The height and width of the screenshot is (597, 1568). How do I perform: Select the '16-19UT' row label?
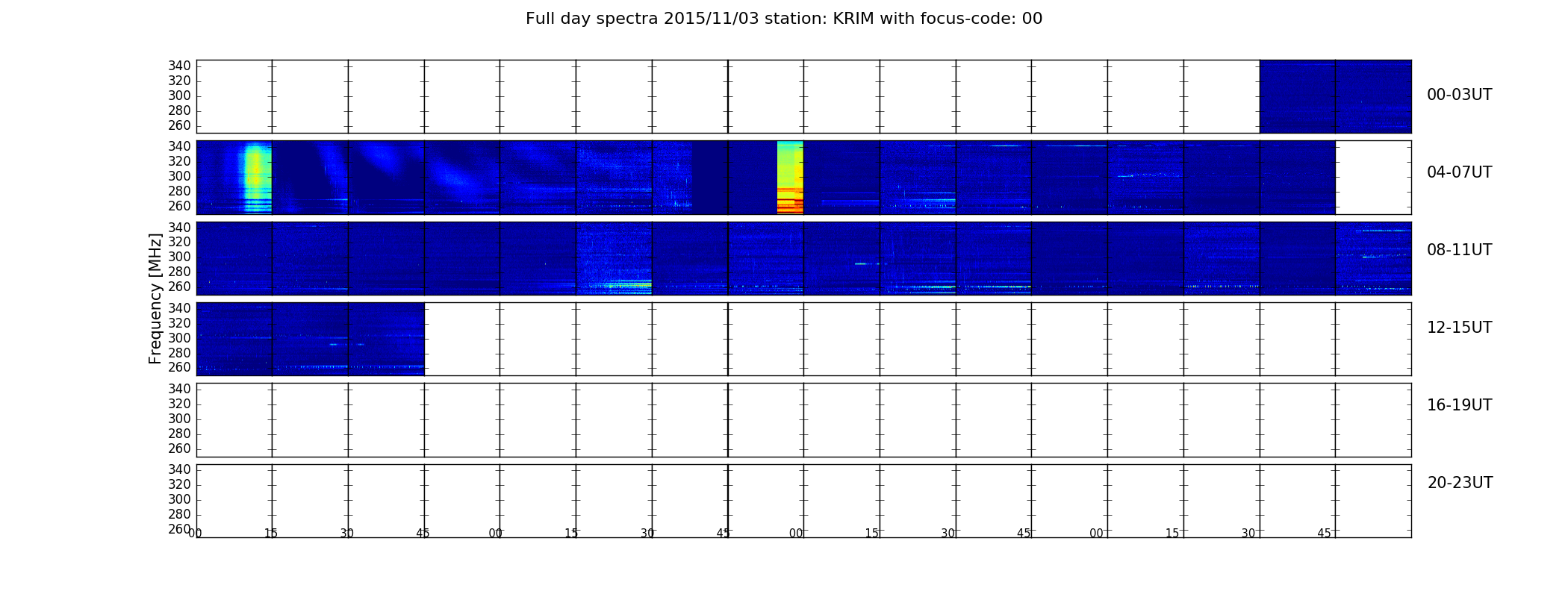pos(1459,405)
